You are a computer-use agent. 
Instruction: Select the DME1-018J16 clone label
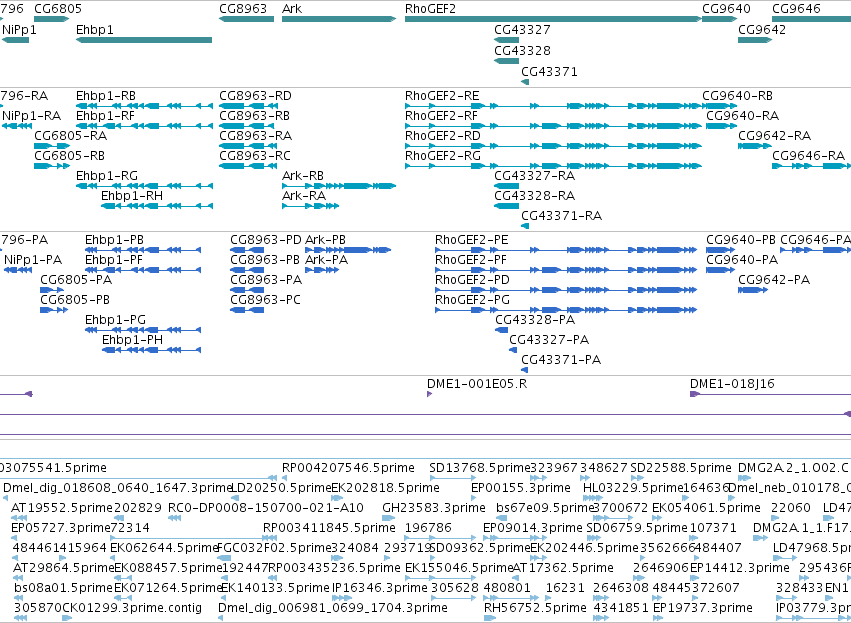732,384
